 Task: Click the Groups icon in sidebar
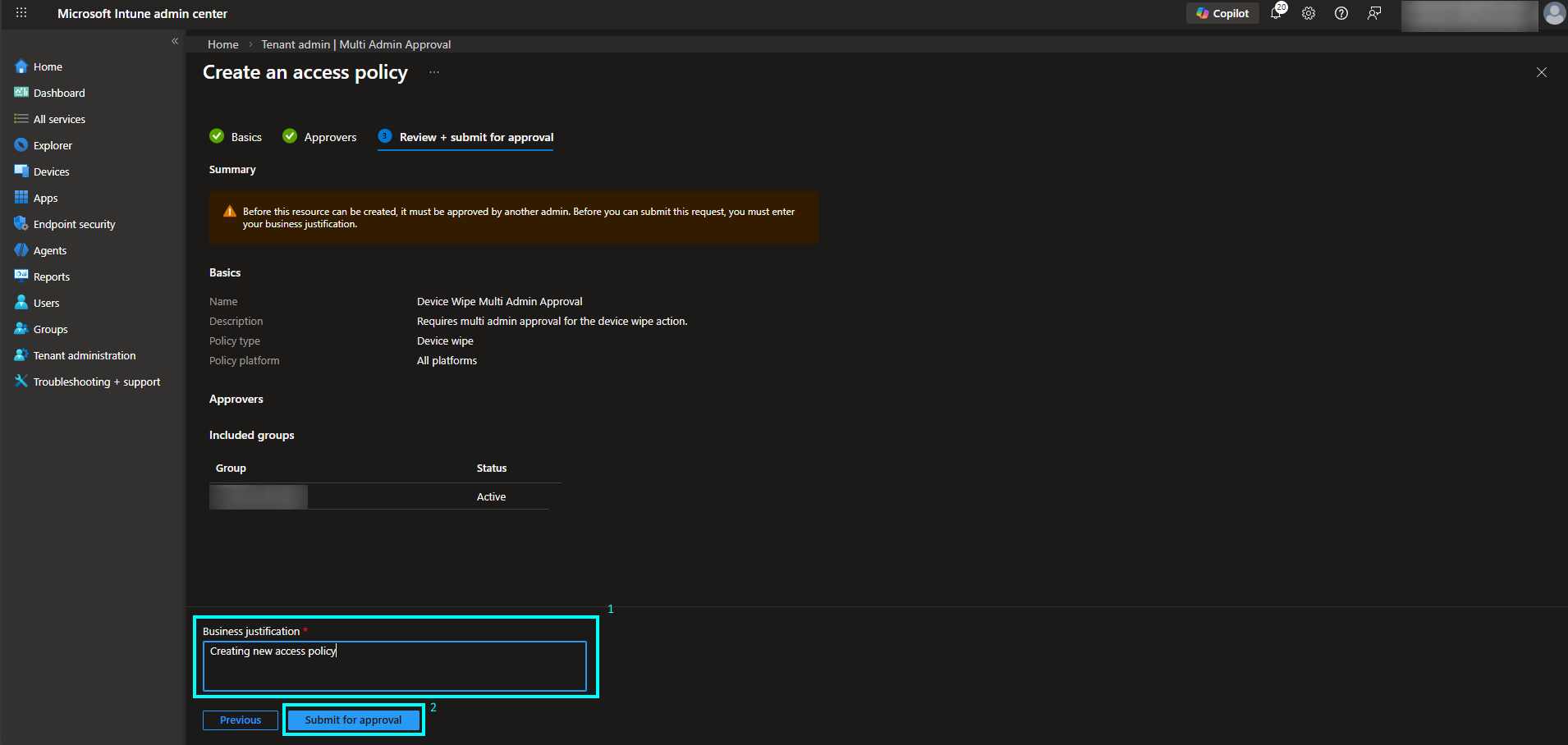21,329
